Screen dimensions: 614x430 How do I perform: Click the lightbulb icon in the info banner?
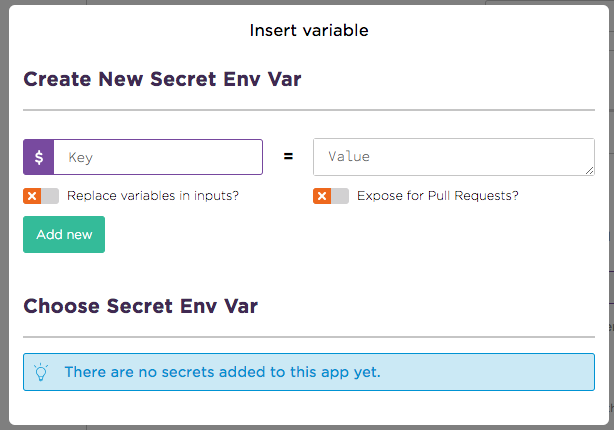41,372
